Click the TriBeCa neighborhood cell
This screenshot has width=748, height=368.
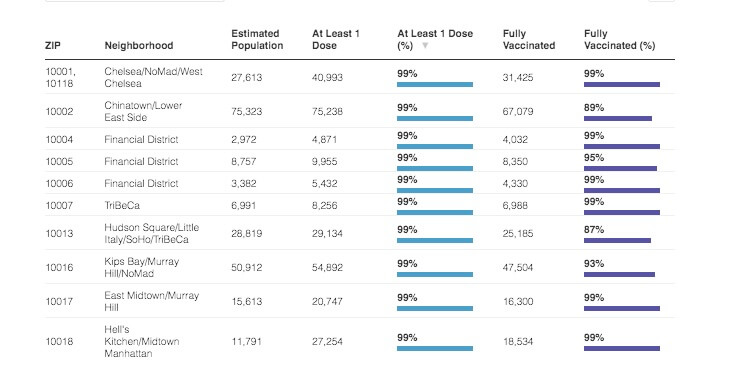(x=122, y=206)
